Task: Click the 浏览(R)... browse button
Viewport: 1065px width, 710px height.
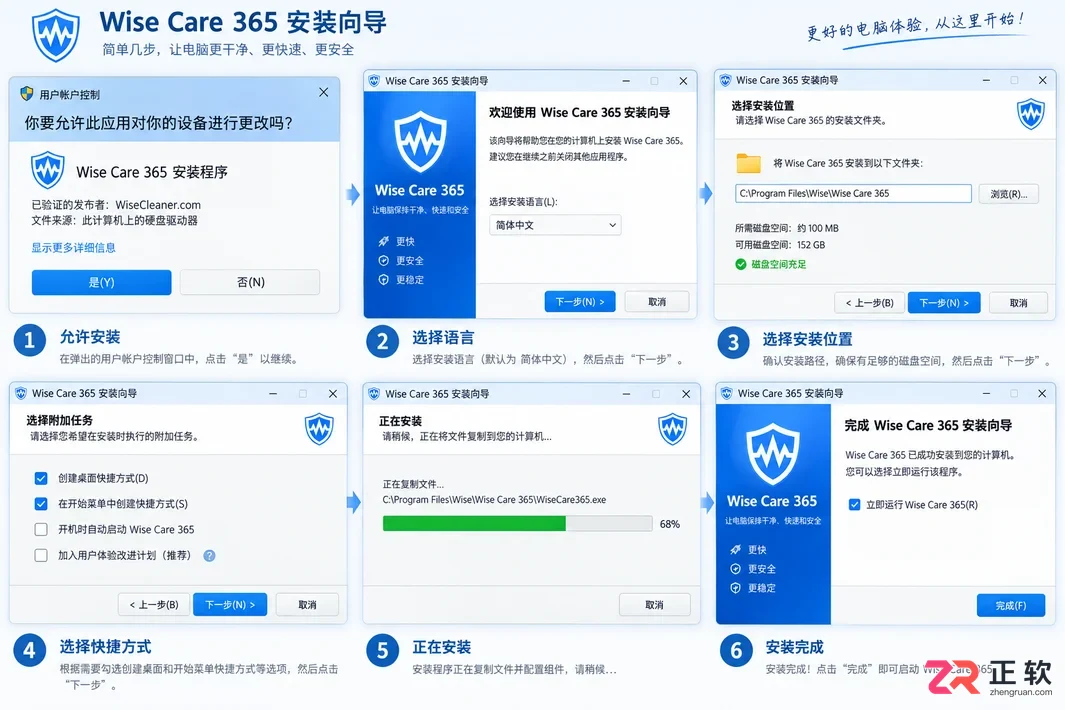Action: pos(1009,194)
